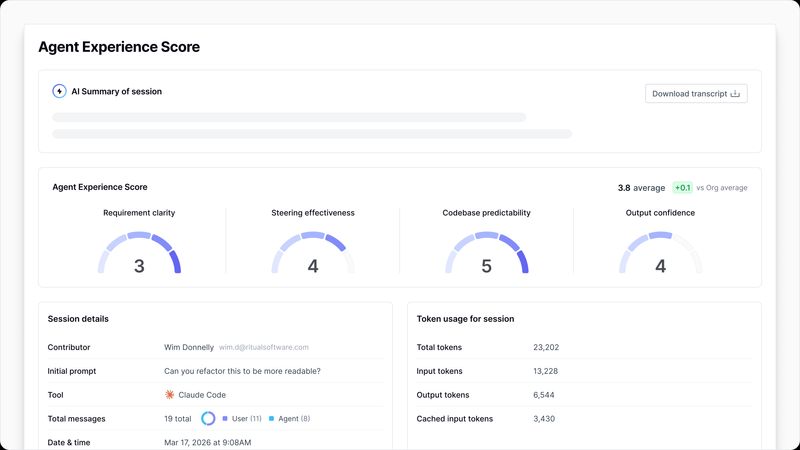Click the 3.8 average score text
The width and height of the screenshot is (800, 450).
click(641, 187)
